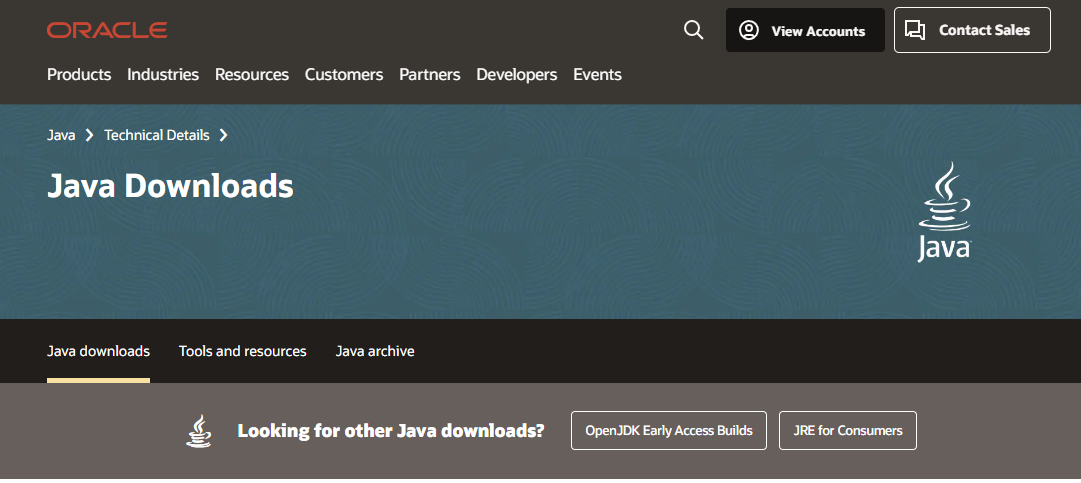The height and width of the screenshot is (483, 1081).
Task: Click the Java cup icon beside the "Looking for other Java downloads?" text
Action: (199, 431)
